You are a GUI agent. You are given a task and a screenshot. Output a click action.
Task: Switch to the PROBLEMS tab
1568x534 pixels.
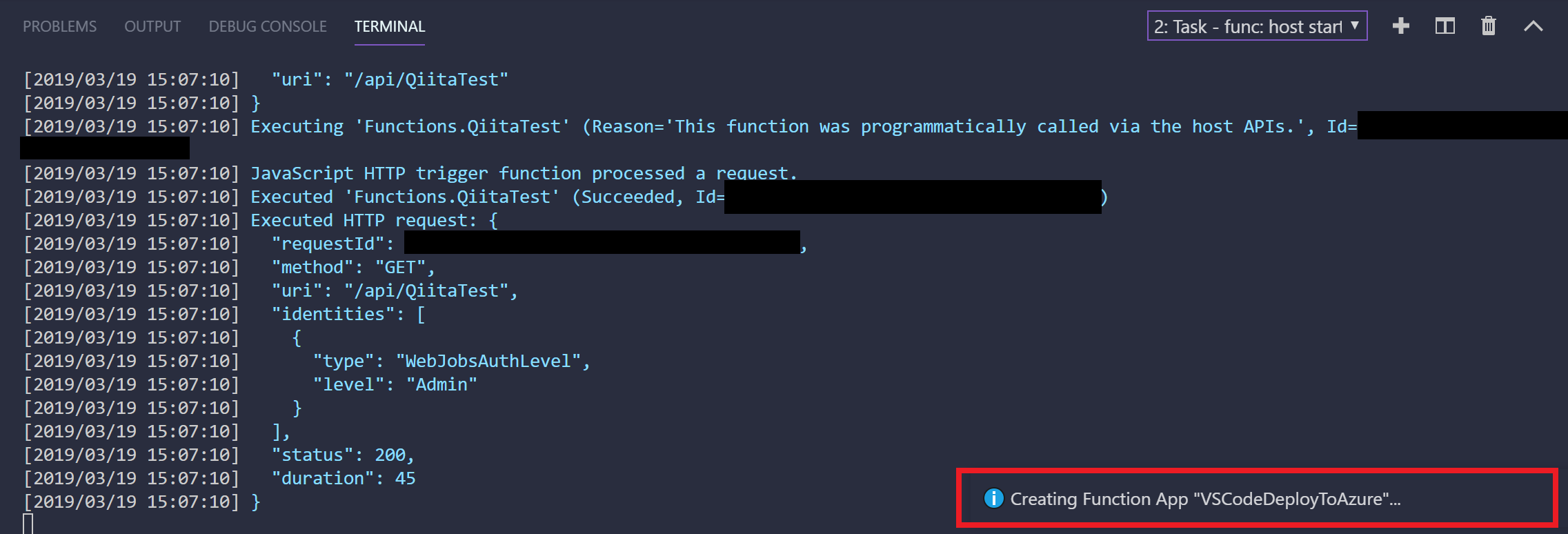pyautogui.click(x=59, y=26)
